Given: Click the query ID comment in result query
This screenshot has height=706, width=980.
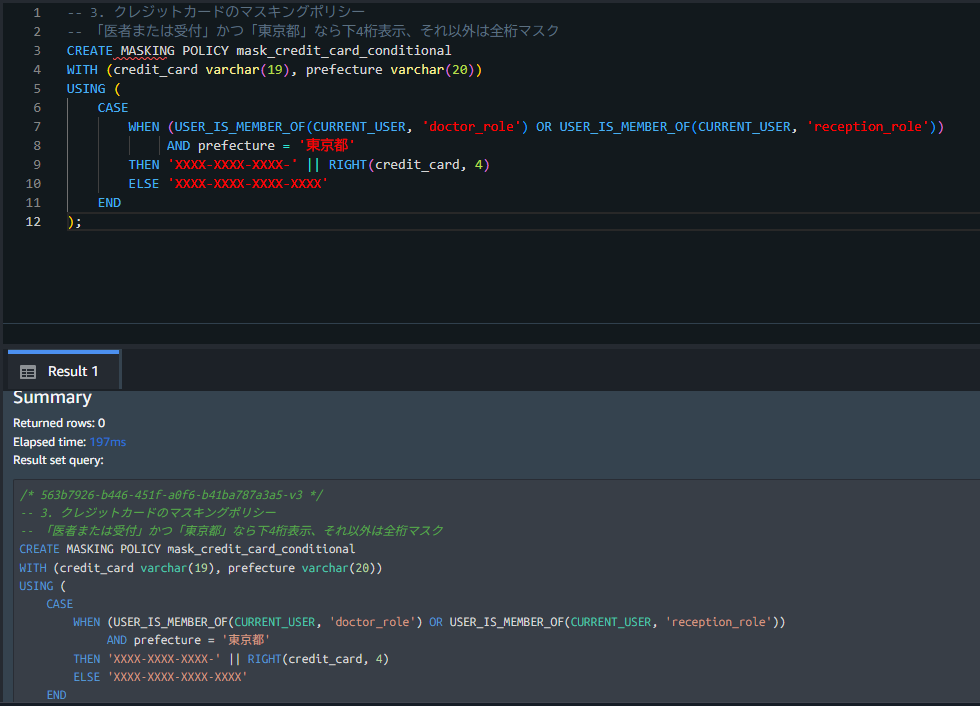Looking at the screenshot, I should (x=171, y=495).
